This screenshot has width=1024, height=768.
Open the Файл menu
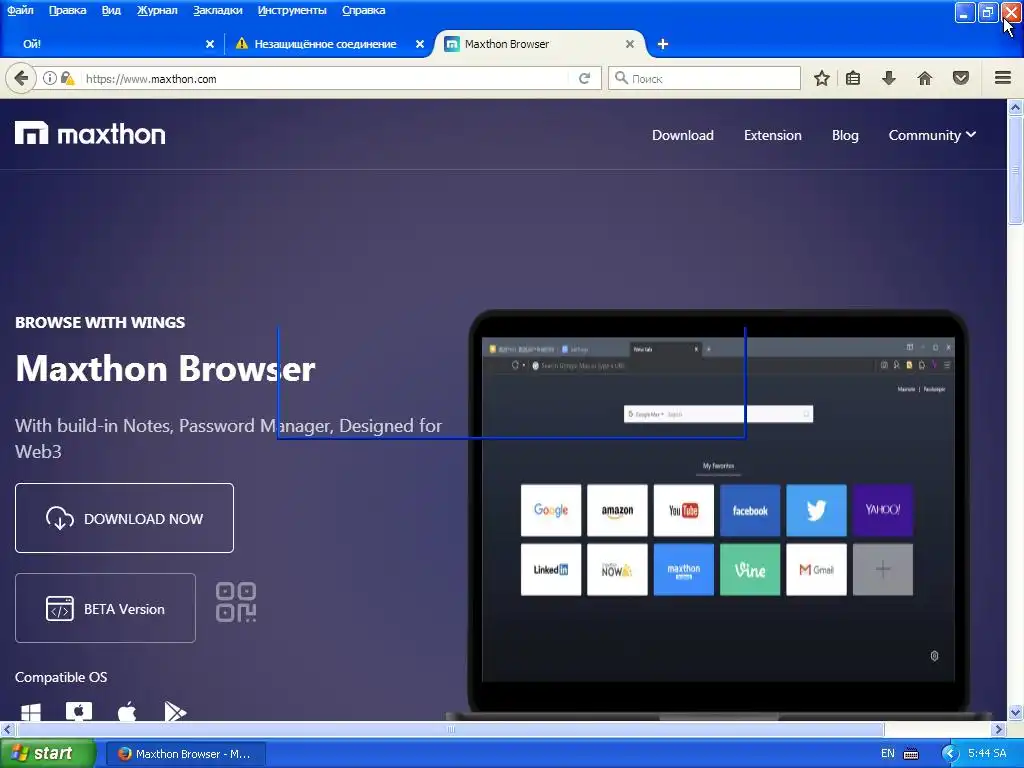click(20, 10)
